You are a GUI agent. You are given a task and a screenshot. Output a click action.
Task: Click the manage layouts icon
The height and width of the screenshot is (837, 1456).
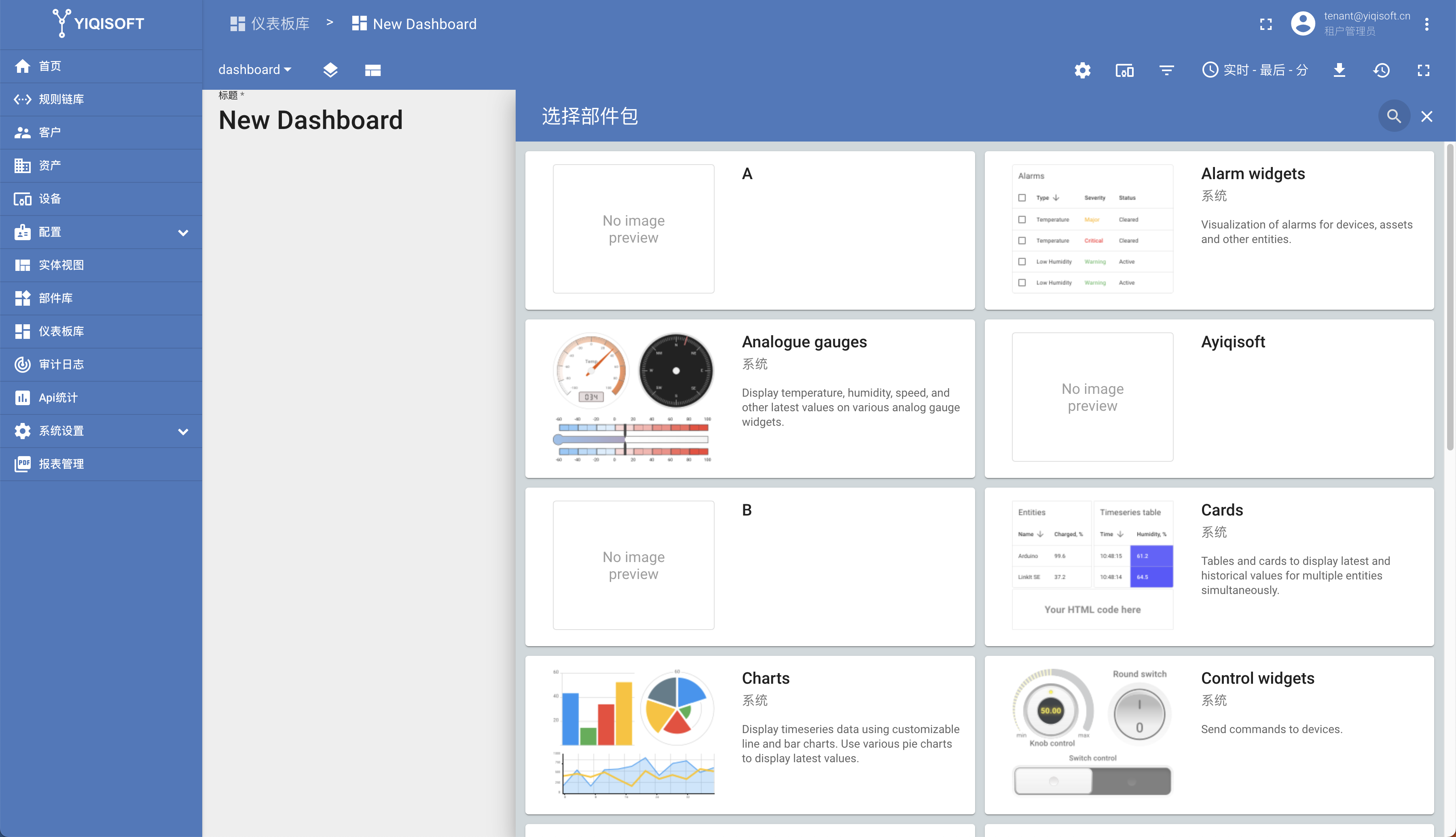[x=372, y=70]
